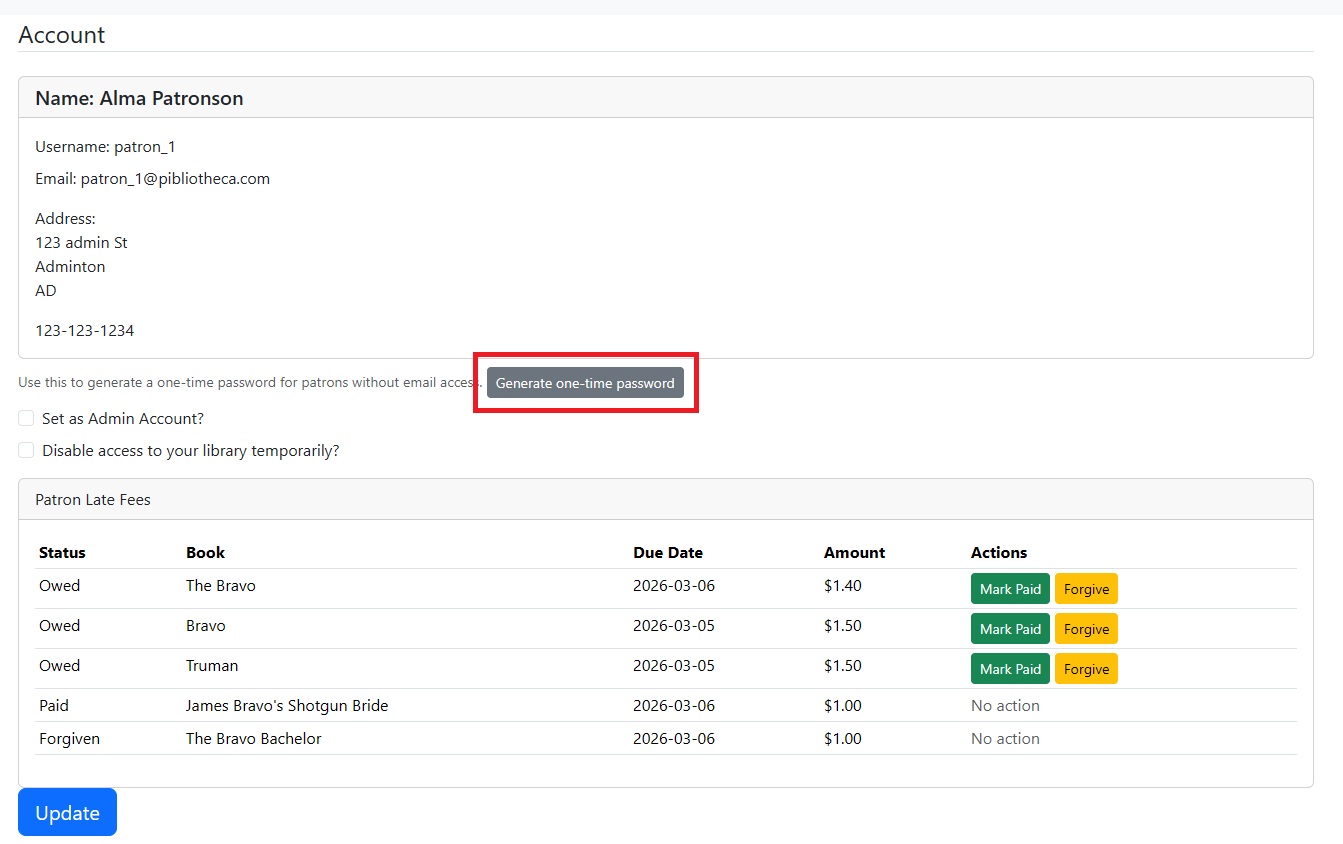Click the Amount column header
Image resolution: width=1343 pixels, height=844 pixels.
click(x=854, y=552)
